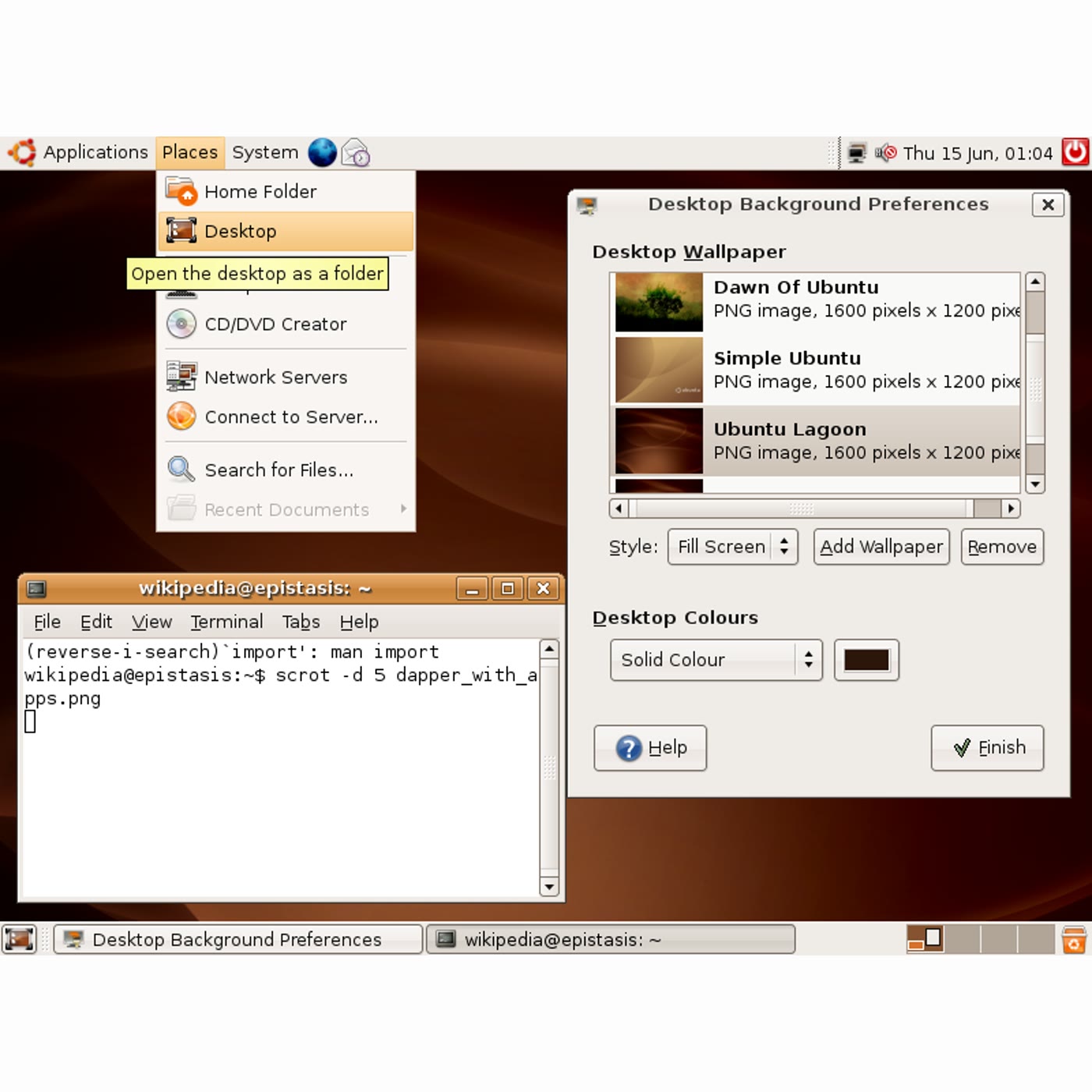
Task: Open the System menu
Action: [x=265, y=153]
